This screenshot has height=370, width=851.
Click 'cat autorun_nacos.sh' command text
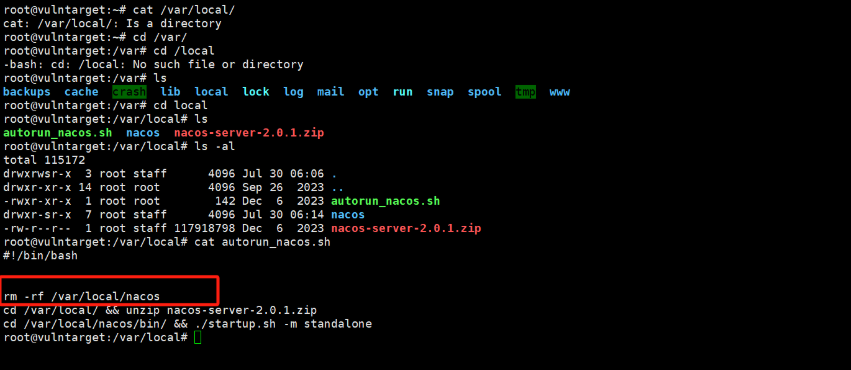tap(262, 242)
